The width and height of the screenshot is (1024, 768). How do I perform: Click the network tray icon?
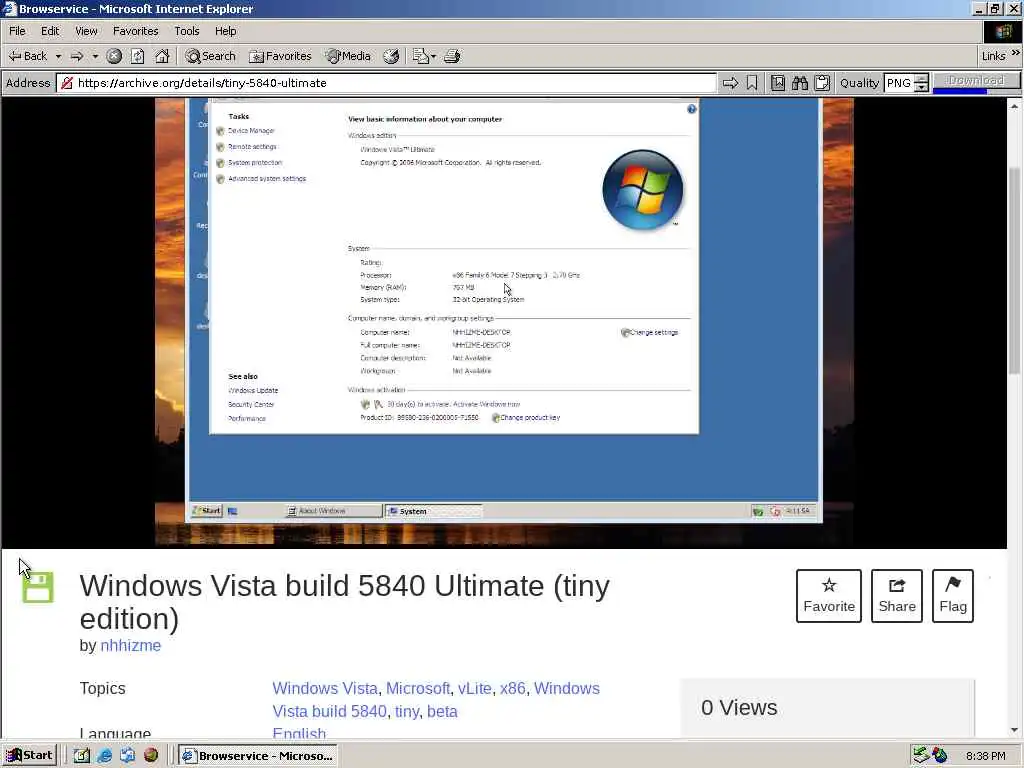click(x=920, y=756)
